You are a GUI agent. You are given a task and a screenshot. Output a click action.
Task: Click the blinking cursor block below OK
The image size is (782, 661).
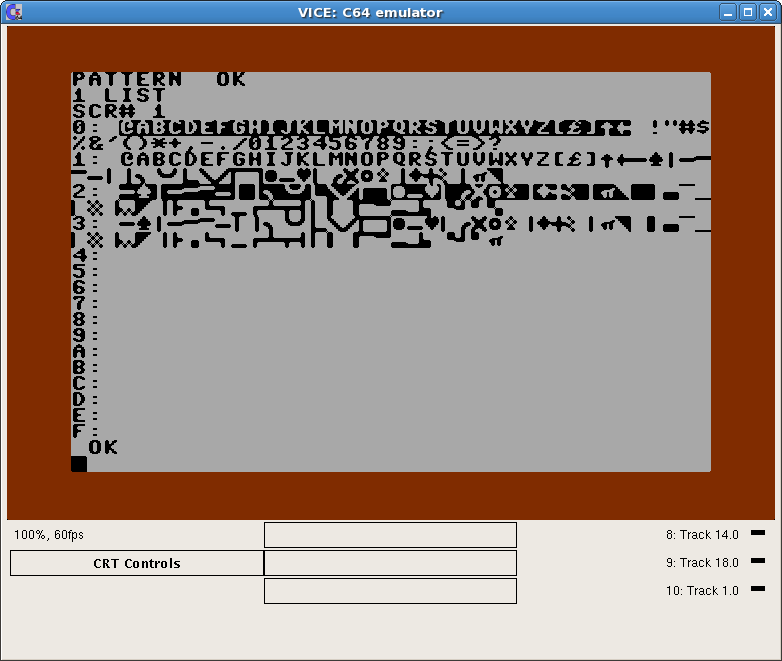coord(79,463)
